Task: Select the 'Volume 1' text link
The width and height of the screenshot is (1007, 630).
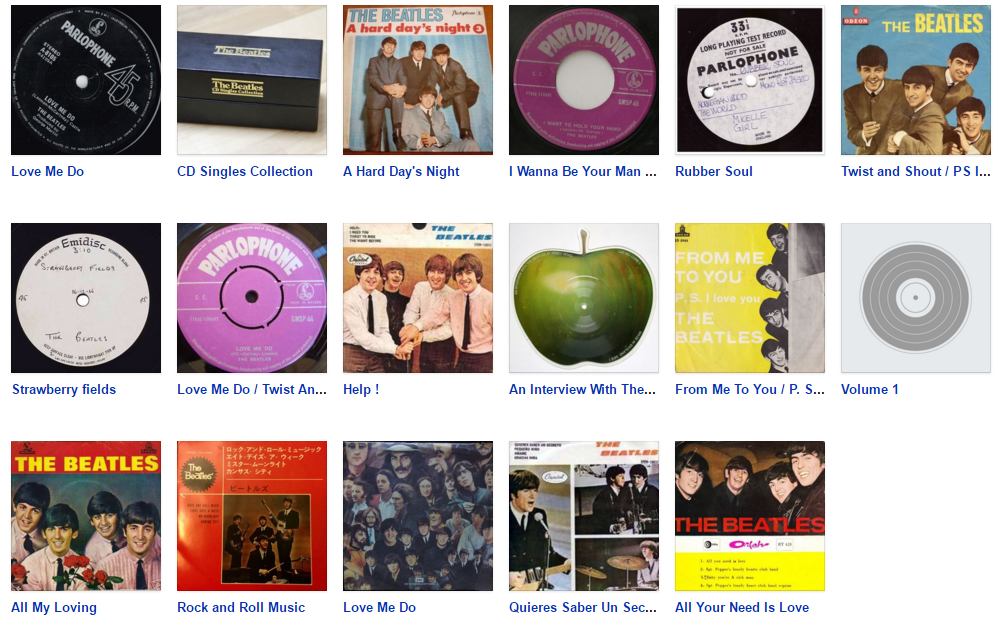Action: (870, 389)
